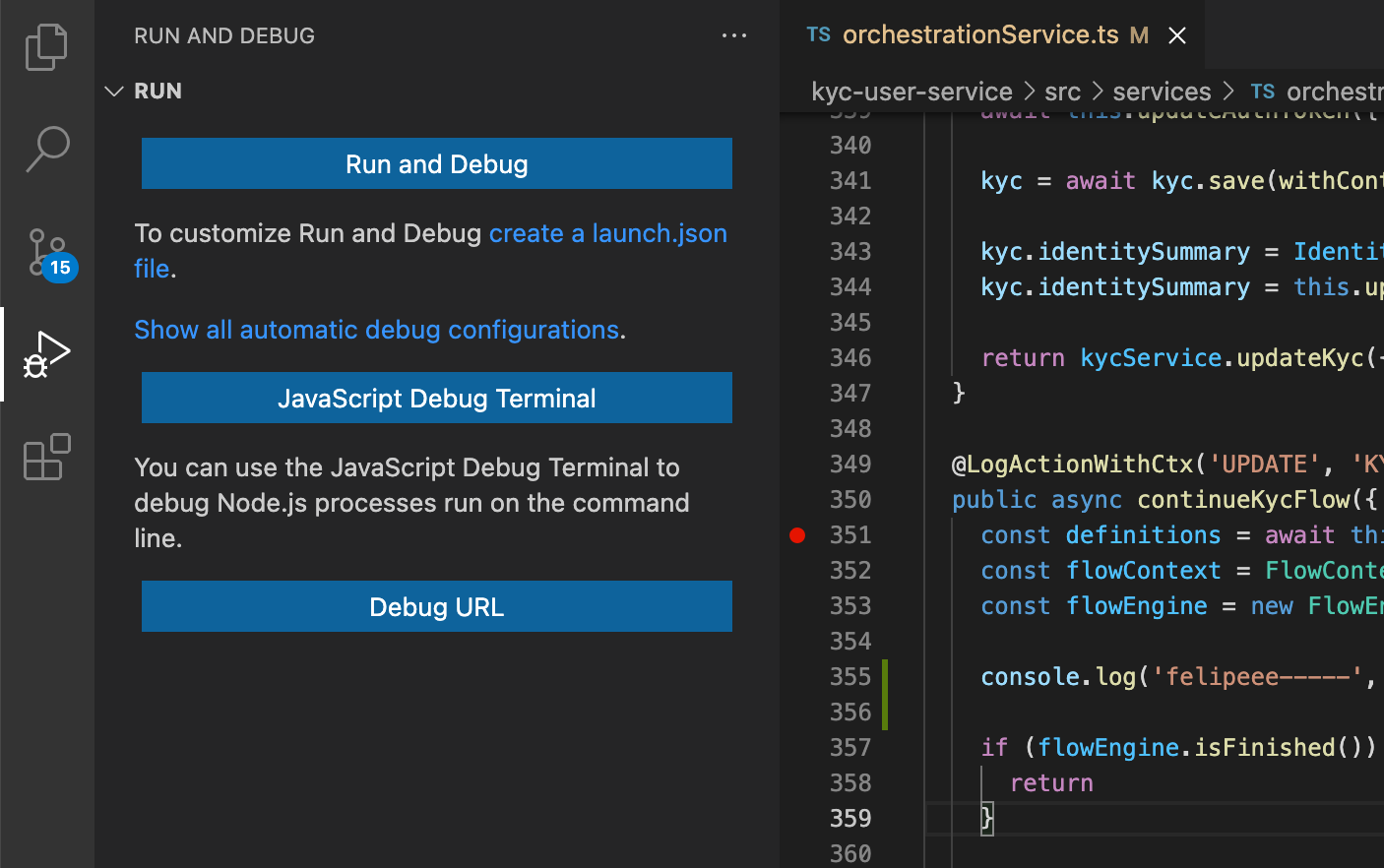
Task: Toggle the breakpoint on line 351
Action: click(797, 535)
